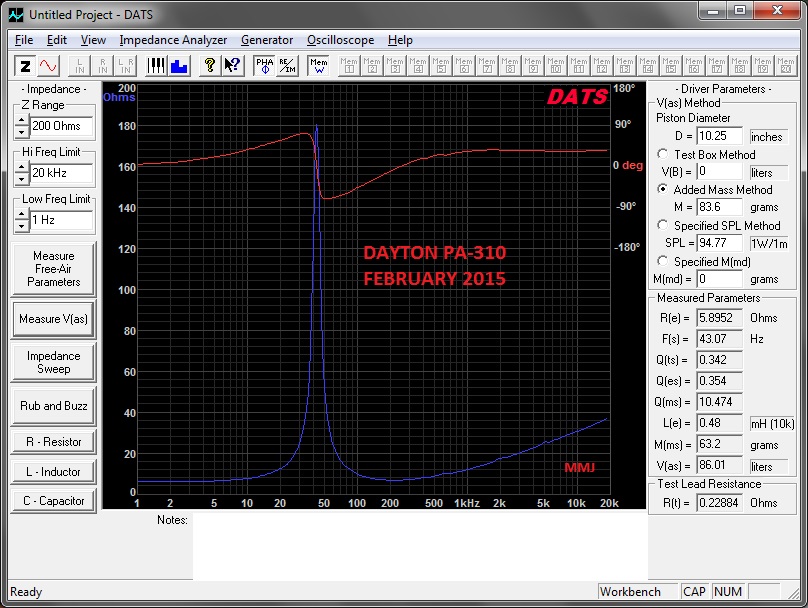Select the Mem 3 memory slot

(x=395, y=65)
